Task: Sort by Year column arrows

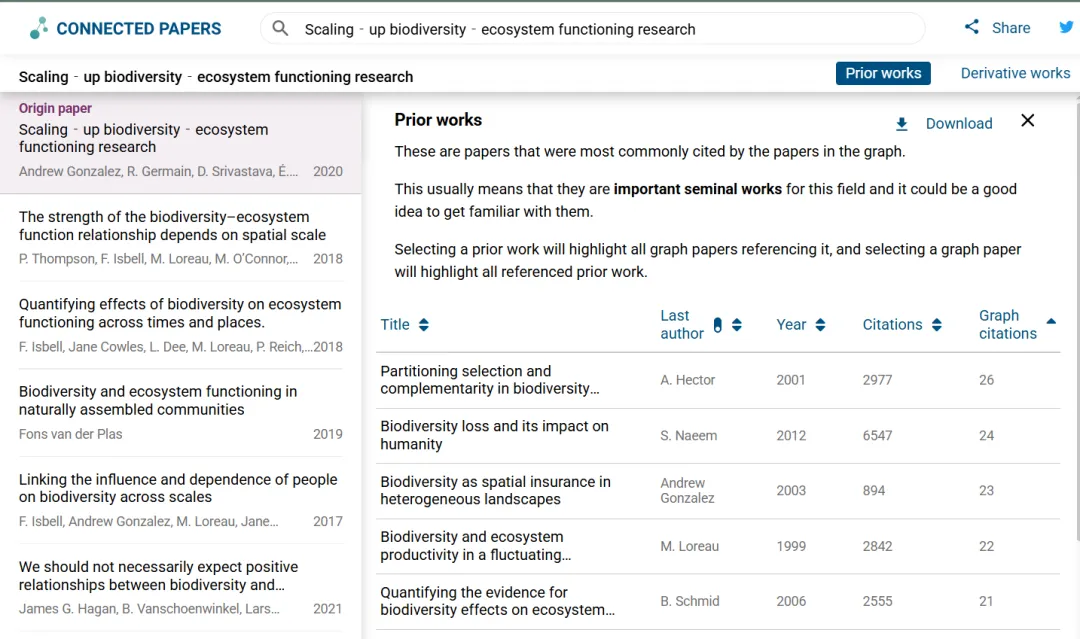Action: coord(821,325)
